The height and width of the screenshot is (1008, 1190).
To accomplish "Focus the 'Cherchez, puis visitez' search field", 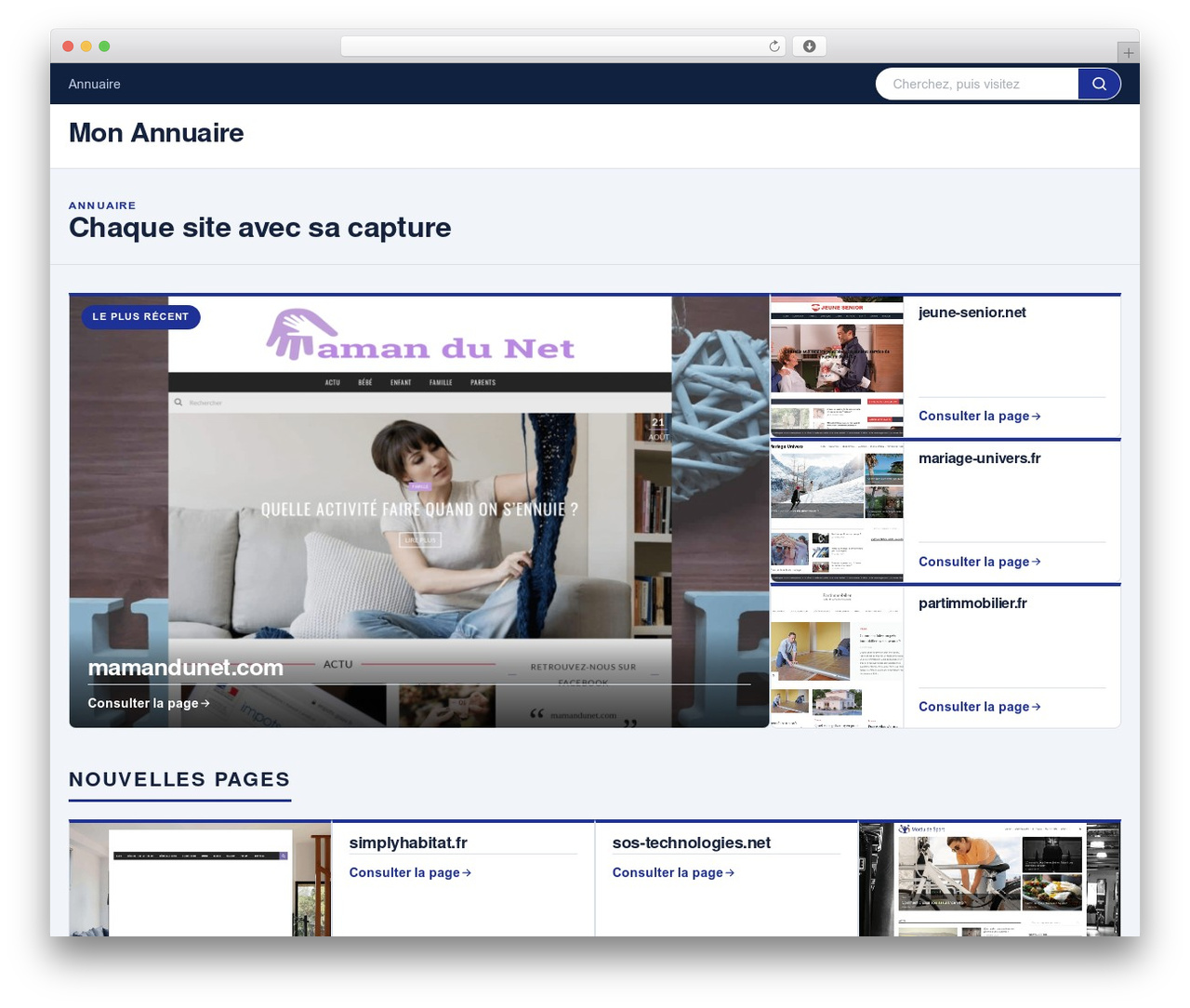I will [x=977, y=84].
